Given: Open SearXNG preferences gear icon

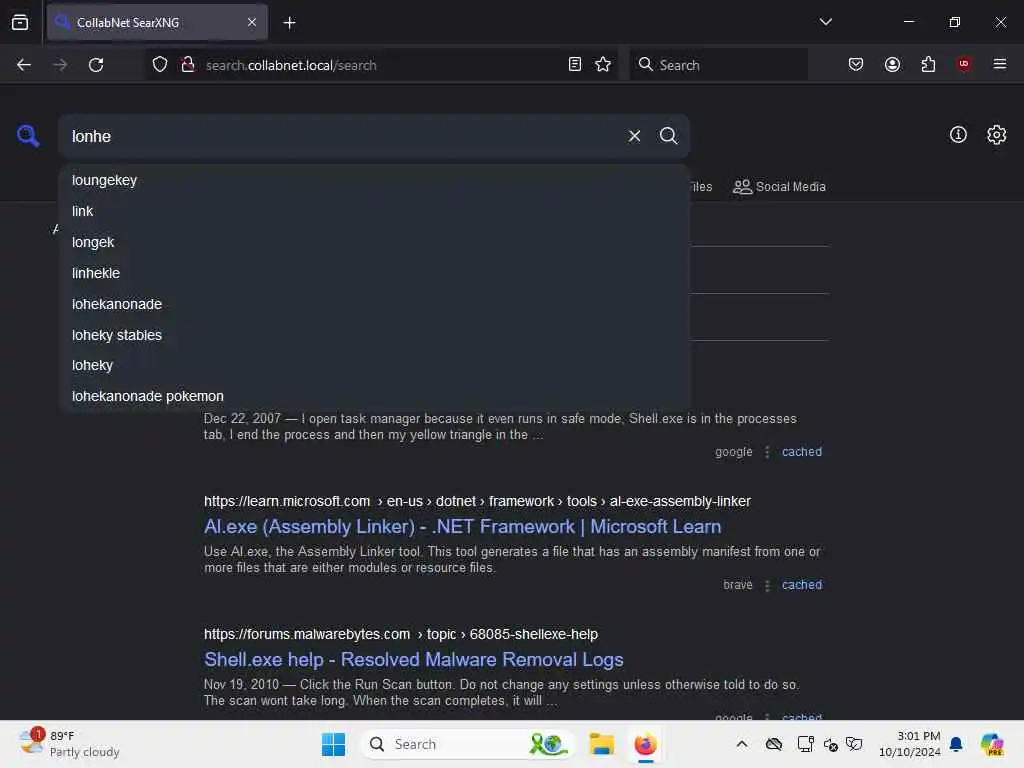Looking at the screenshot, I should [996, 135].
